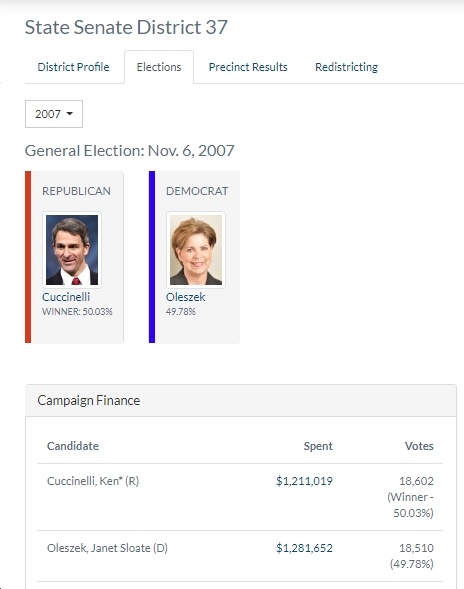464x589 pixels.
Task: Open the District Profile tab
Action: click(73, 67)
